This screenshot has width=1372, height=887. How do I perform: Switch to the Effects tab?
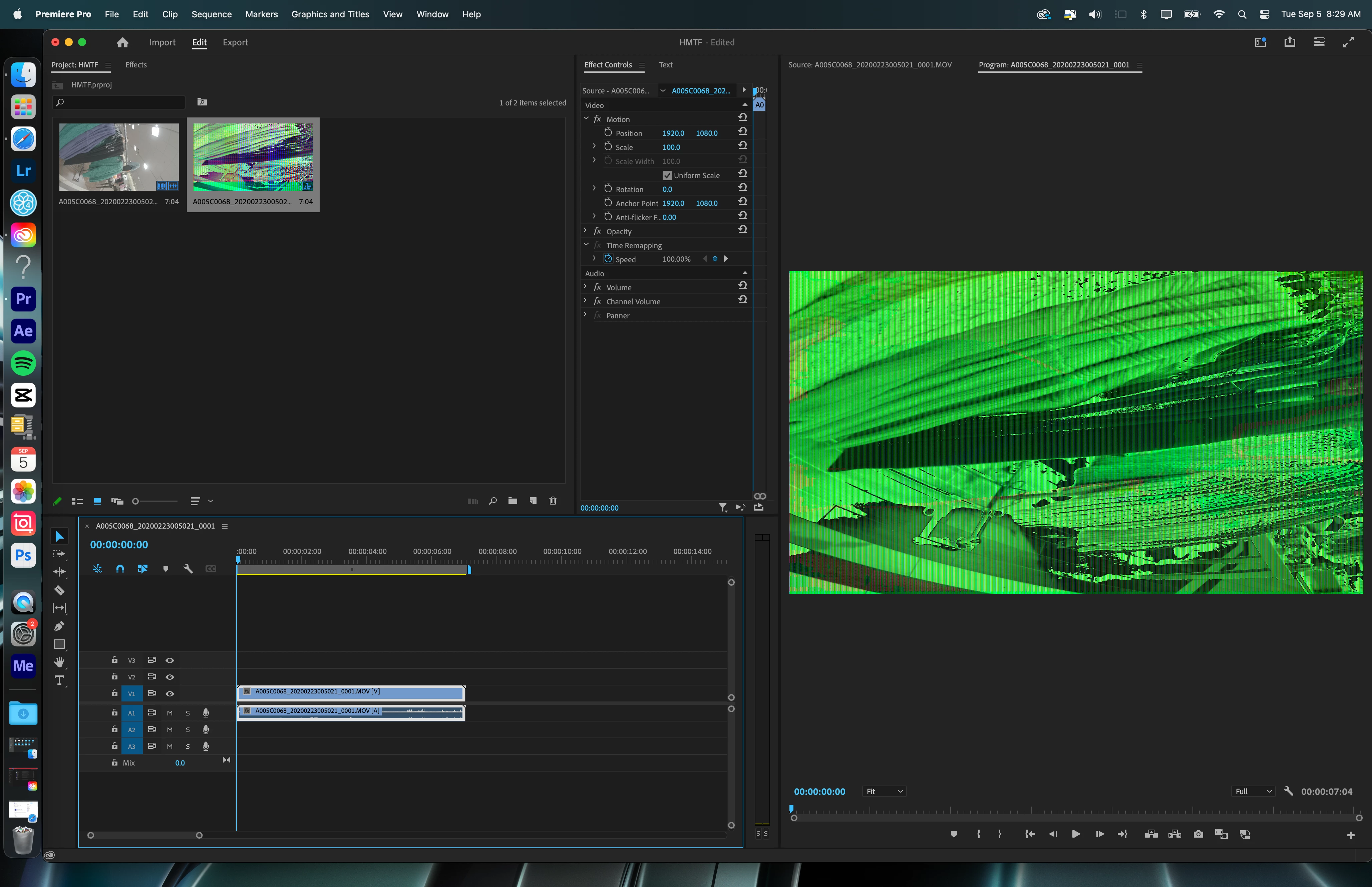click(136, 64)
